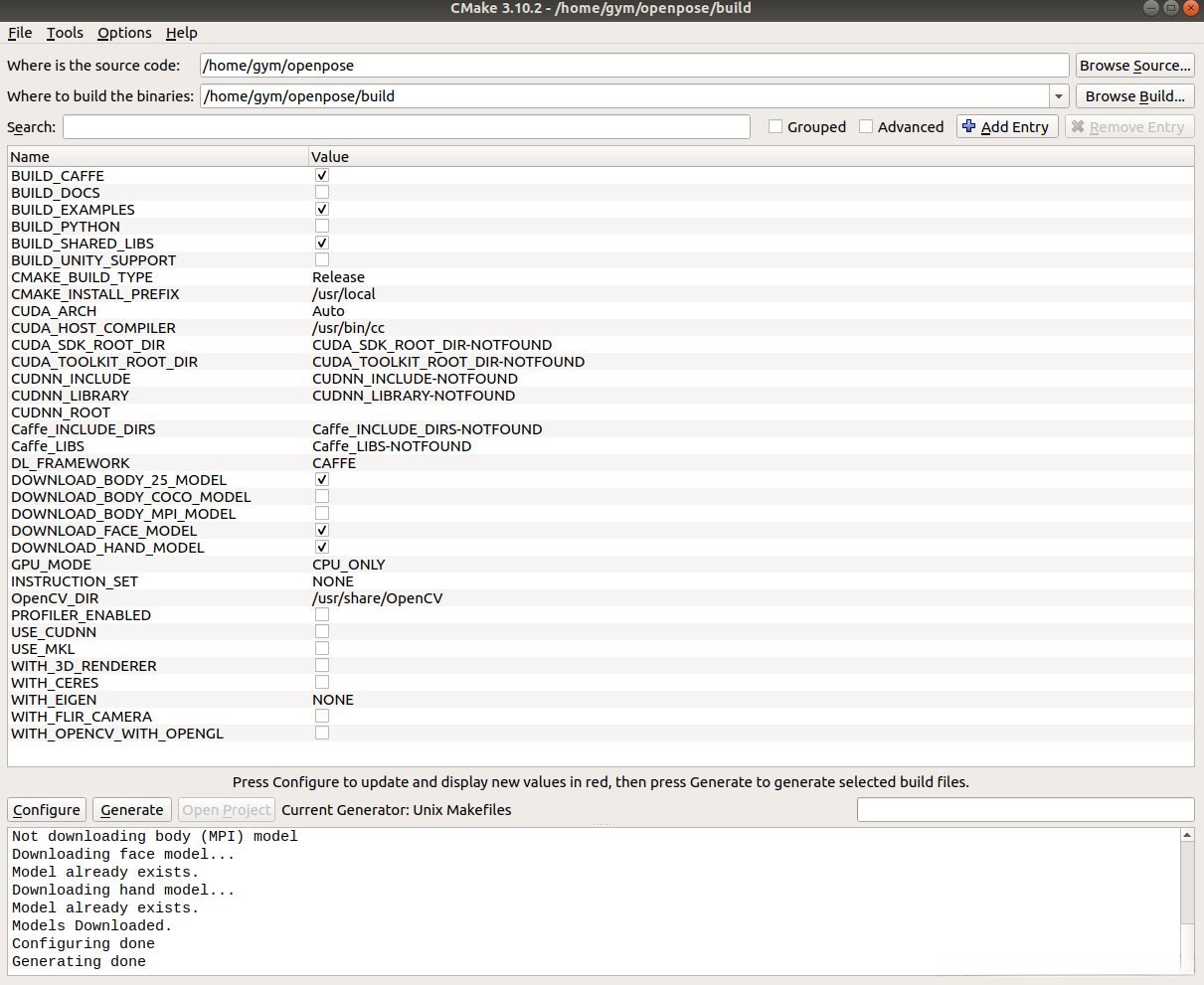Toggle DOWNLOAD_BODY_25_MODEL checkbox

point(322,480)
